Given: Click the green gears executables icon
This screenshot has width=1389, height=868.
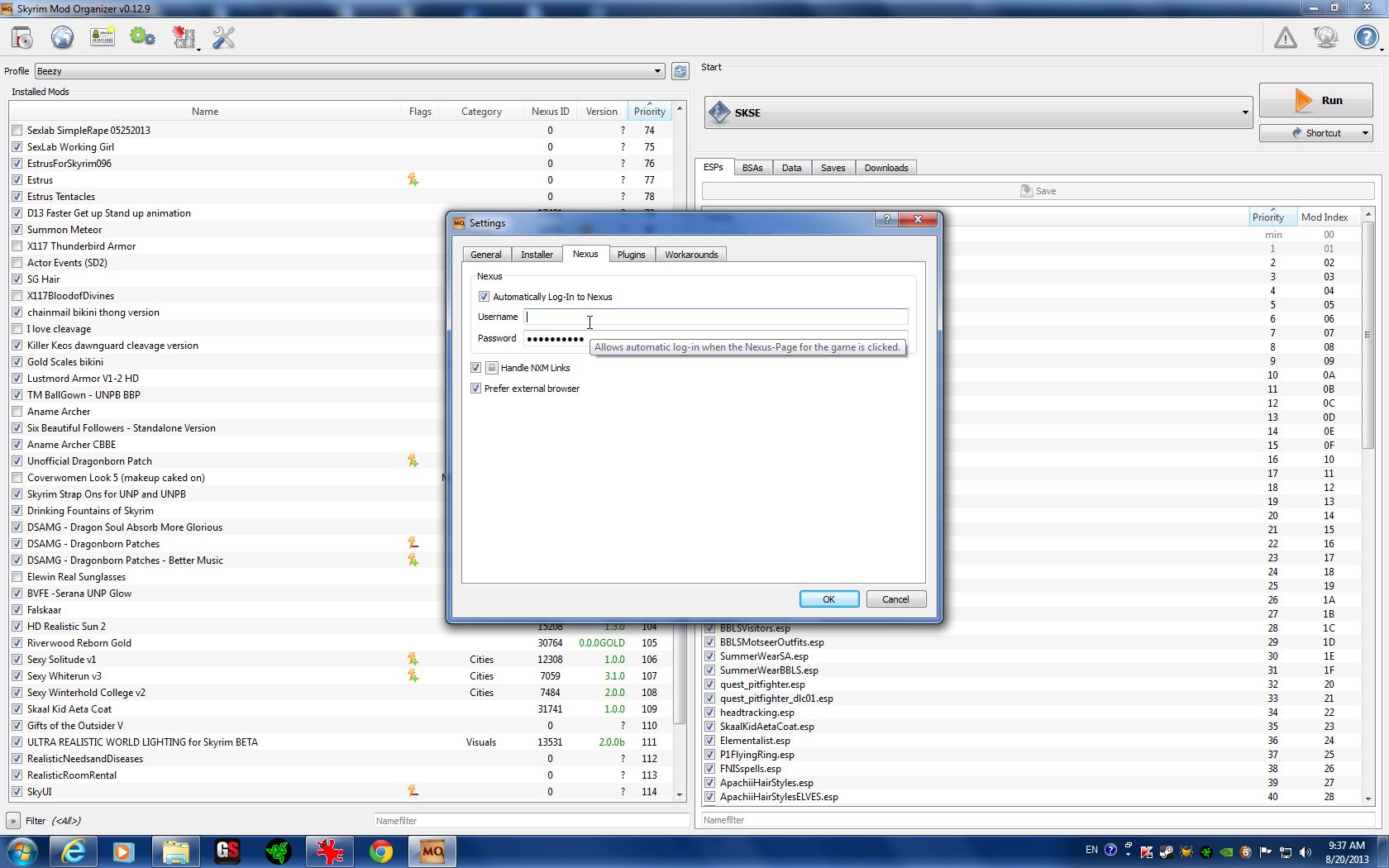Looking at the screenshot, I should (x=142, y=38).
